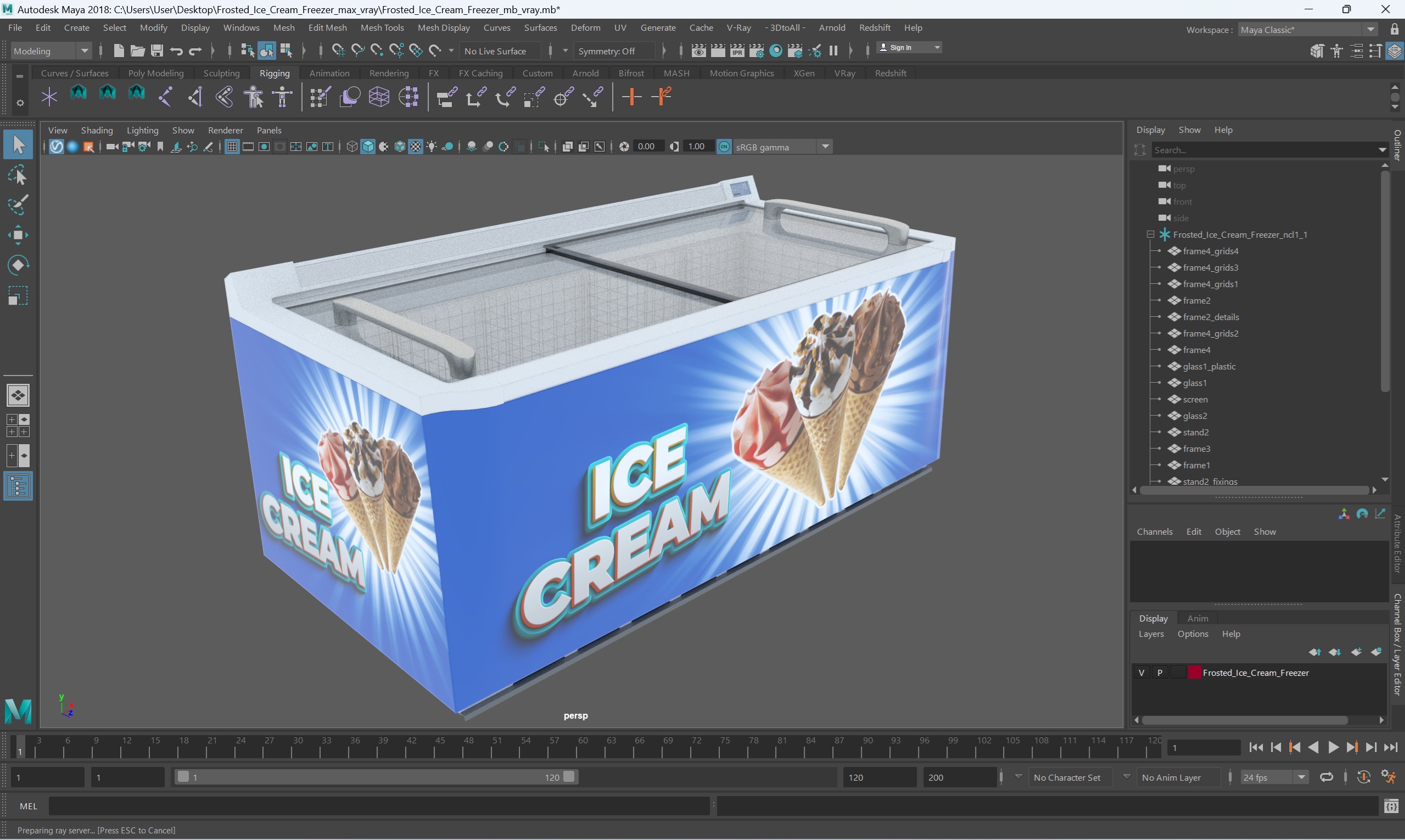Switch to the Anim layer tab
The image size is (1405, 840).
1197,618
